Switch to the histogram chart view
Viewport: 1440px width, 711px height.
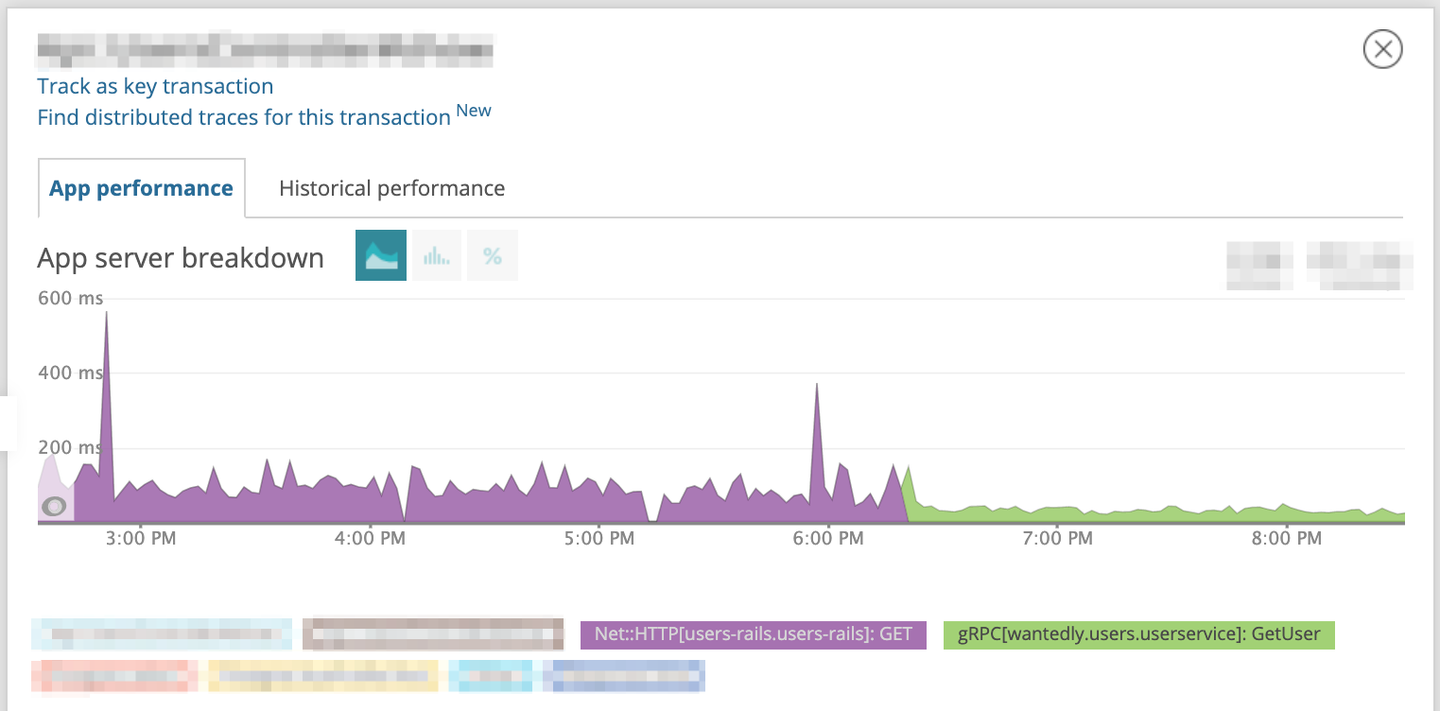point(437,255)
